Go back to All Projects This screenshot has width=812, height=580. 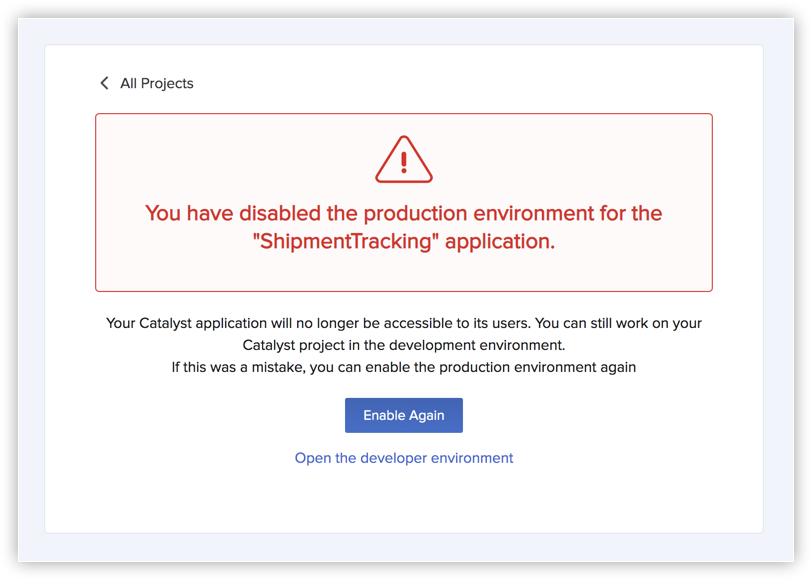tap(156, 83)
